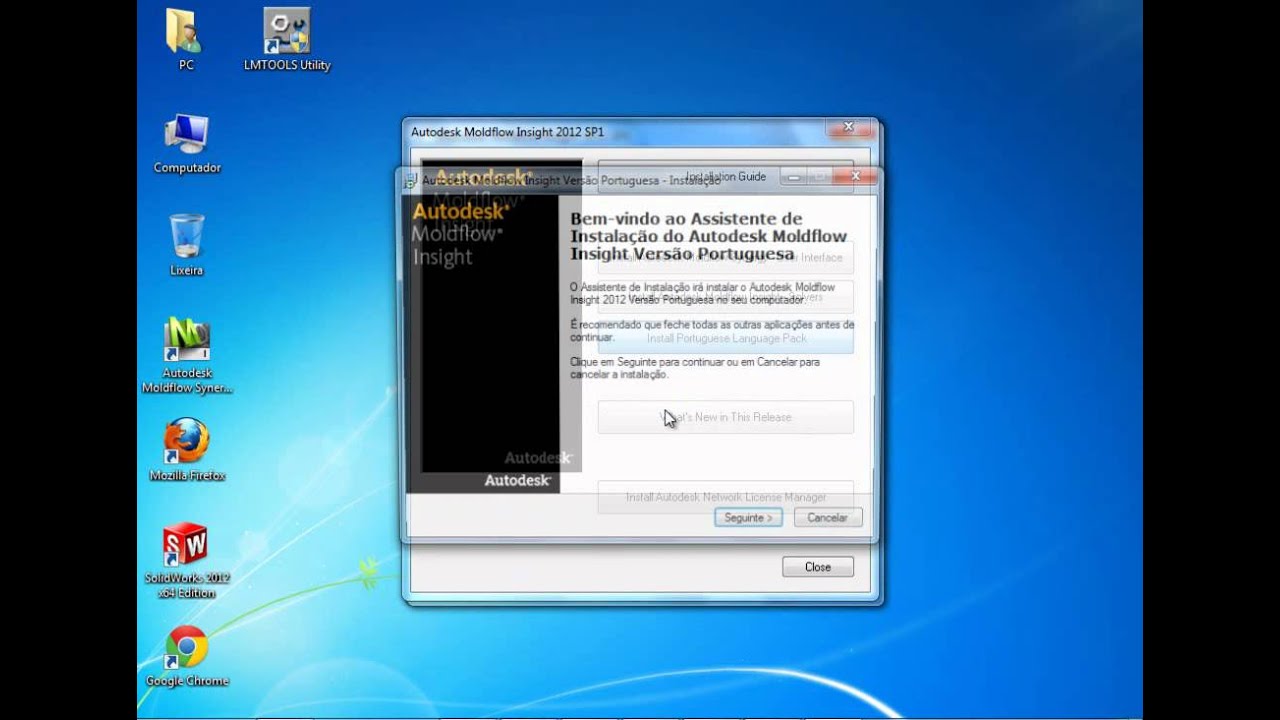Select the SolidWorks 2012 x64 Edition shortcut

point(187,560)
